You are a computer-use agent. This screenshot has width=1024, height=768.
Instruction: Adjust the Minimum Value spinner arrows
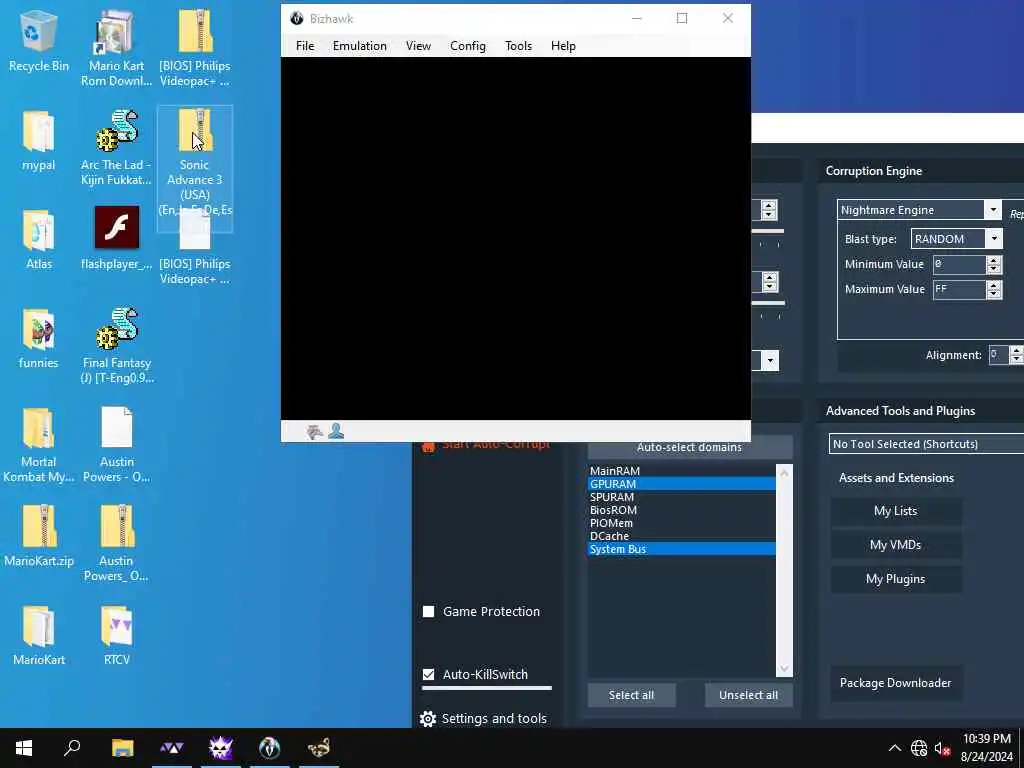click(x=993, y=264)
